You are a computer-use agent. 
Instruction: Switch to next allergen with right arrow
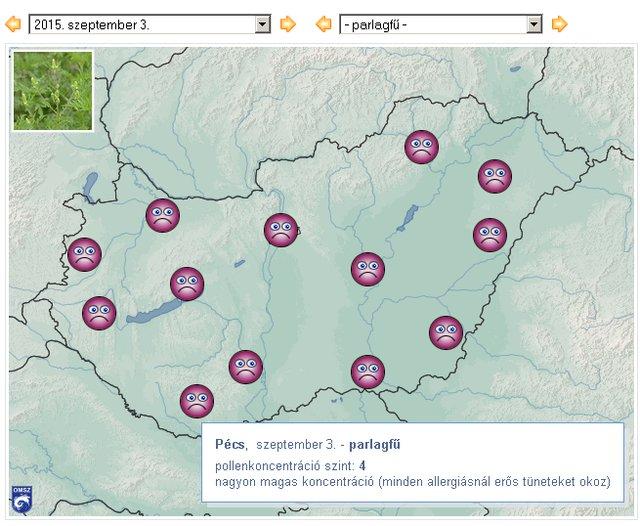(x=559, y=24)
